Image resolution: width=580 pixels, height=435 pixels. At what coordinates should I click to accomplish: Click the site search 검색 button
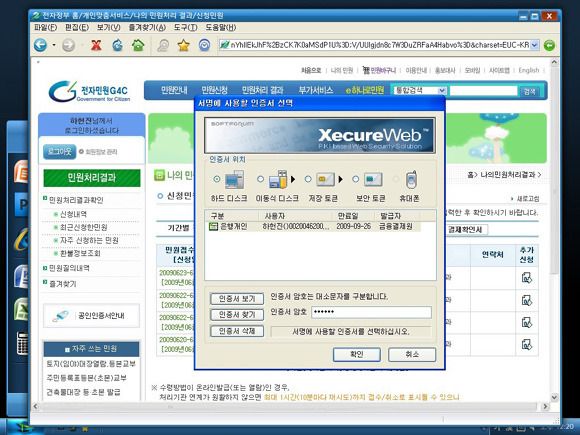pyautogui.click(x=530, y=91)
